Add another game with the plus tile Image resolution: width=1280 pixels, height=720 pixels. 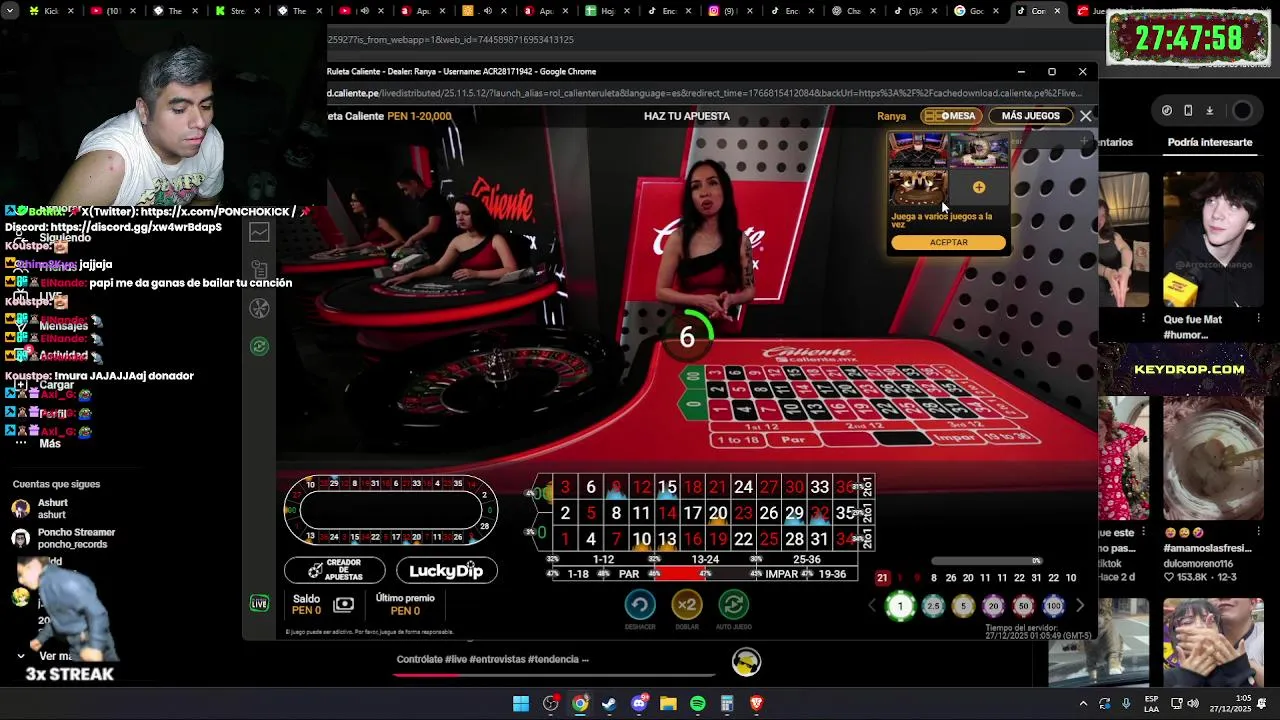pyautogui.click(x=978, y=188)
